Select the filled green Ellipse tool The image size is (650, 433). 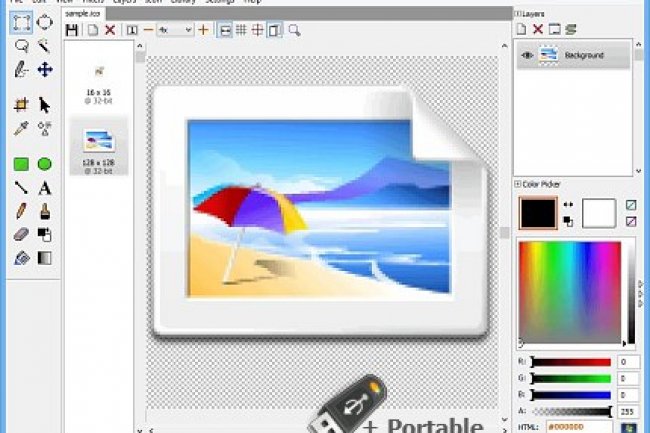45,164
